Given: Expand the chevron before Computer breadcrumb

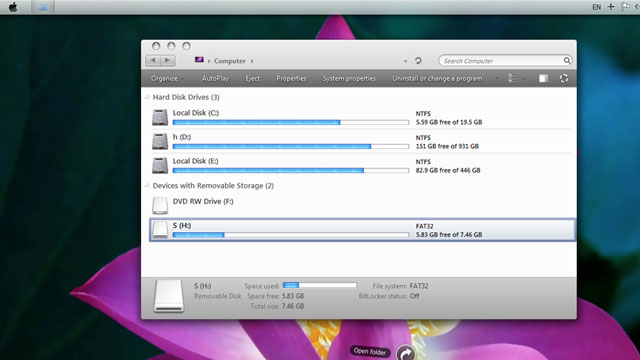Looking at the screenshot, I should point(209,61).
